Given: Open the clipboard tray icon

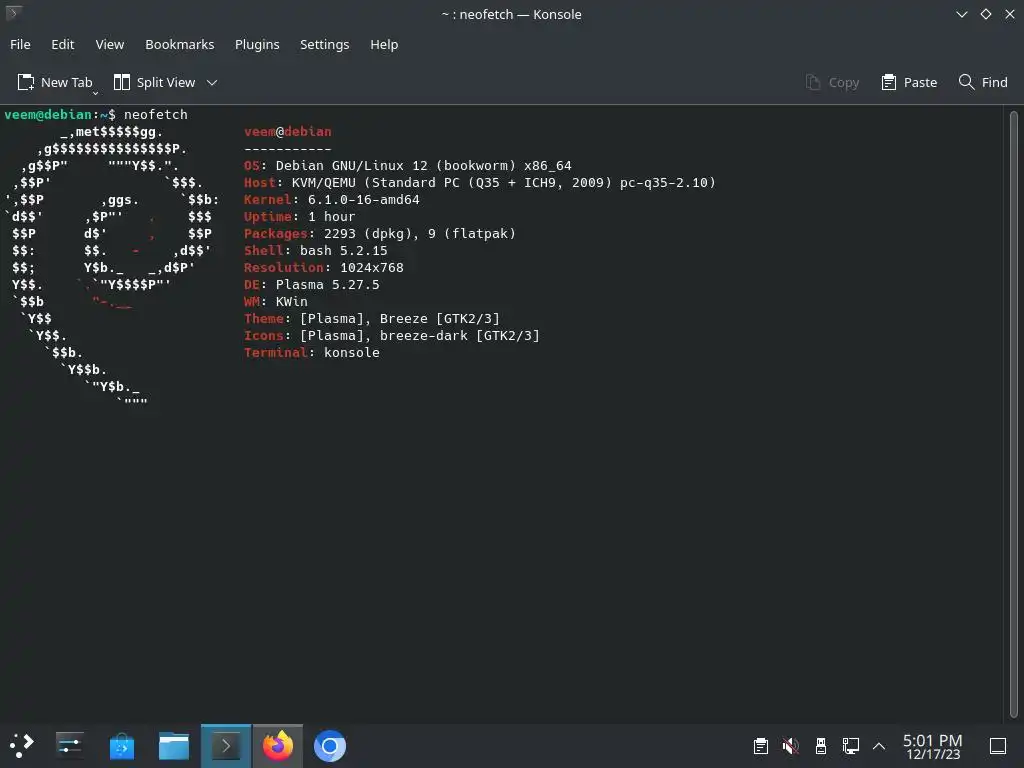Looking at the screenshot, I should pyautogui.click(x=761, y=746).
